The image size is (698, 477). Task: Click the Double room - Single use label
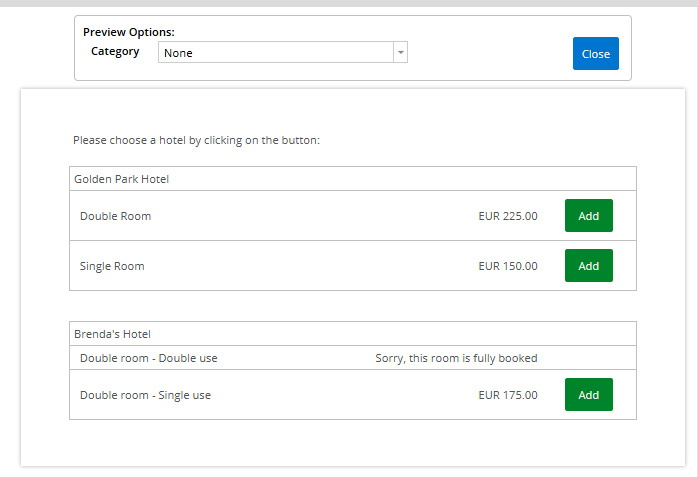[145, 395]
